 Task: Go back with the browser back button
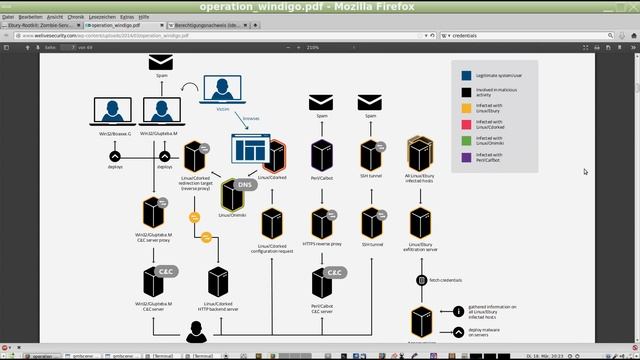point(6,36)
